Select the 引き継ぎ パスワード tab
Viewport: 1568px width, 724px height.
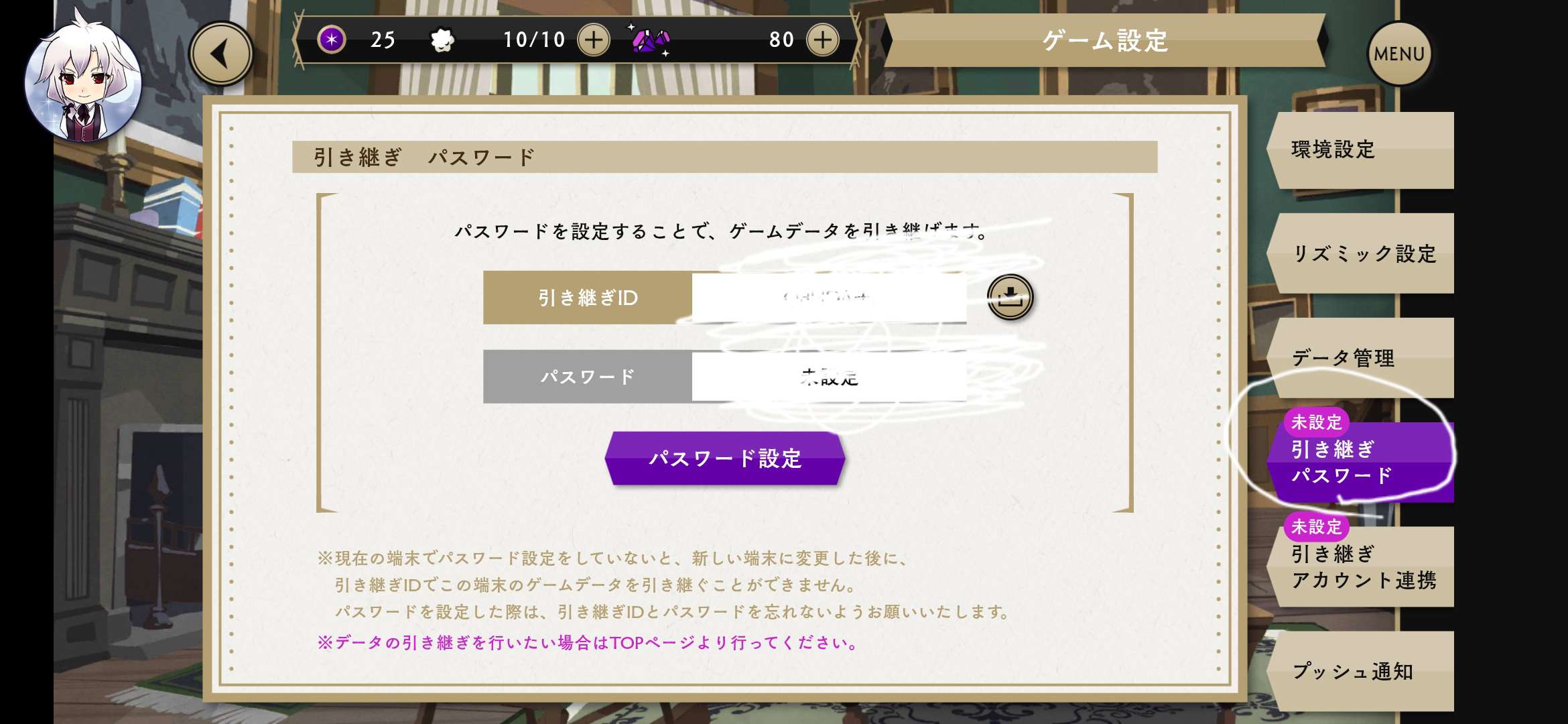1360,462
